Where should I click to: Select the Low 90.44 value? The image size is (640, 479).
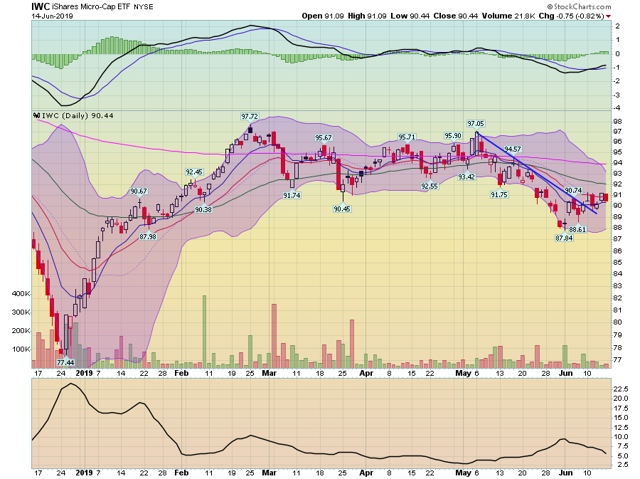(x=410, y=16)
